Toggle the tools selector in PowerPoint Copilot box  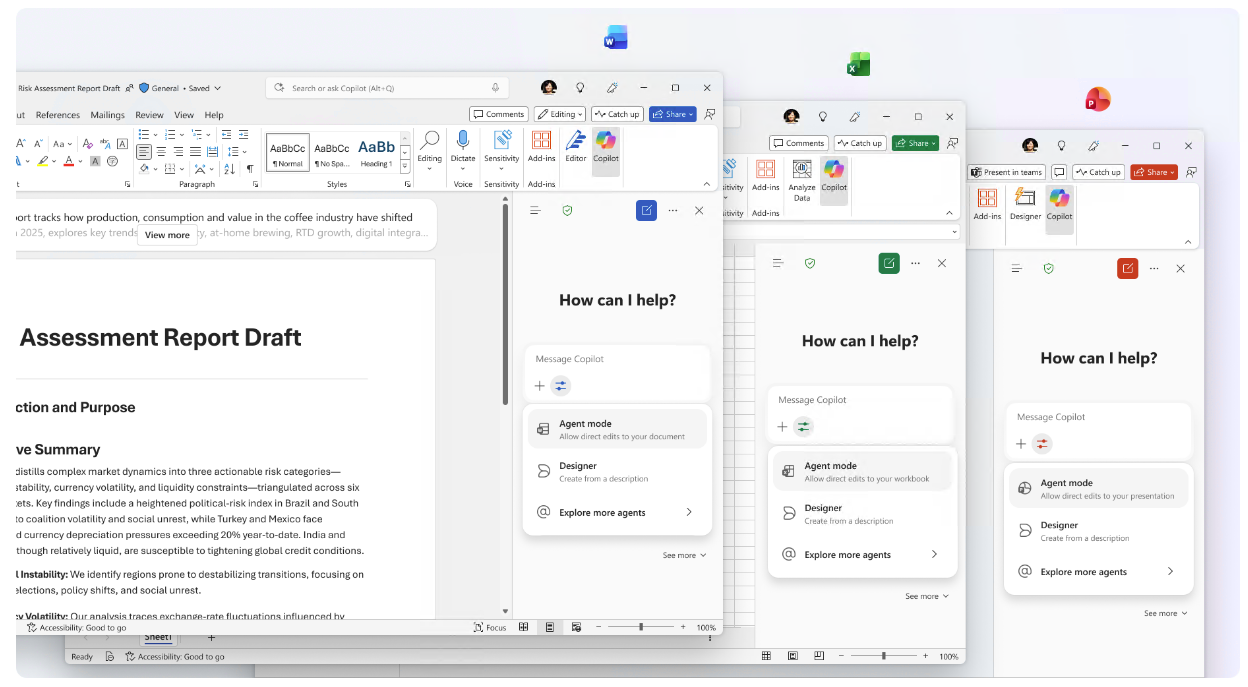point(1042,444)
